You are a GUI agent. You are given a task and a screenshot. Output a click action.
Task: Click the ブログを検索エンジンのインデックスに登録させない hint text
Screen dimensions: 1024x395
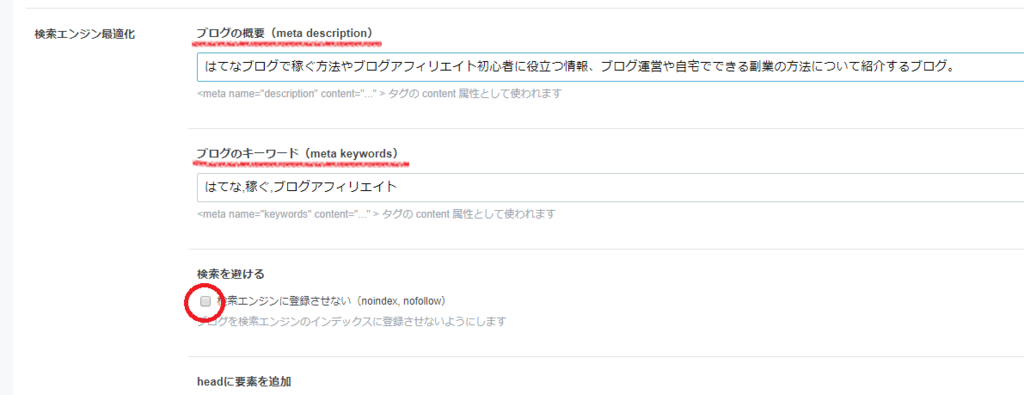352,322
